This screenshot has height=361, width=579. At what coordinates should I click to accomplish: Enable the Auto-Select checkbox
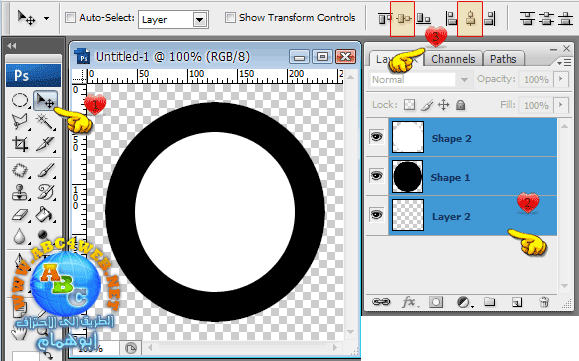tap(70, 17)
